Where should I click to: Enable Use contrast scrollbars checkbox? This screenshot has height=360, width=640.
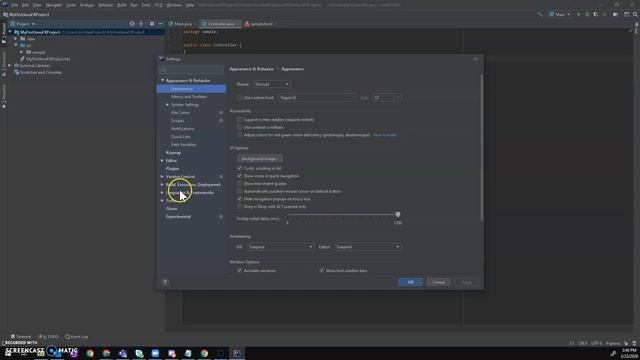pyautogui.click(x=240, y=127)
